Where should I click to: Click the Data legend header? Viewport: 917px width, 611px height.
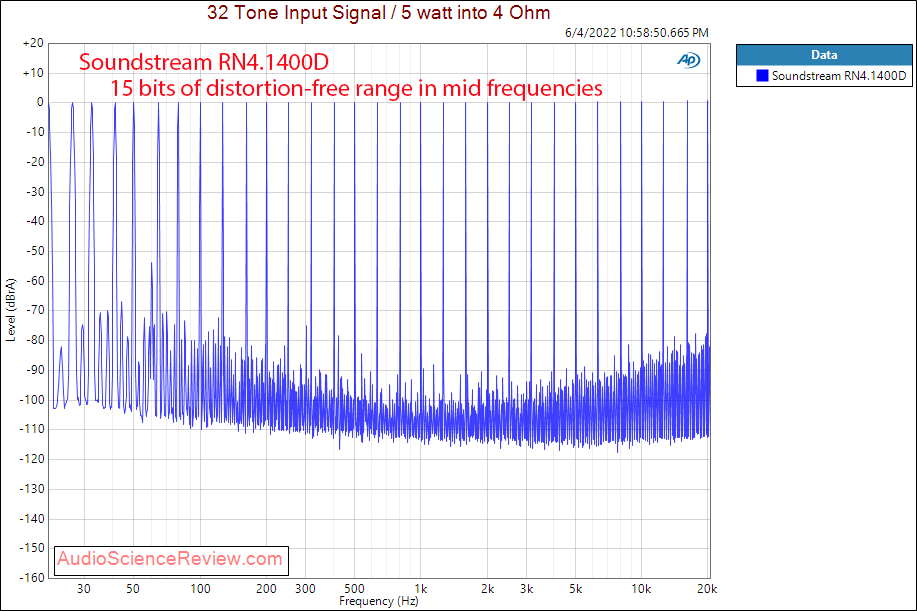coord(824,55)
